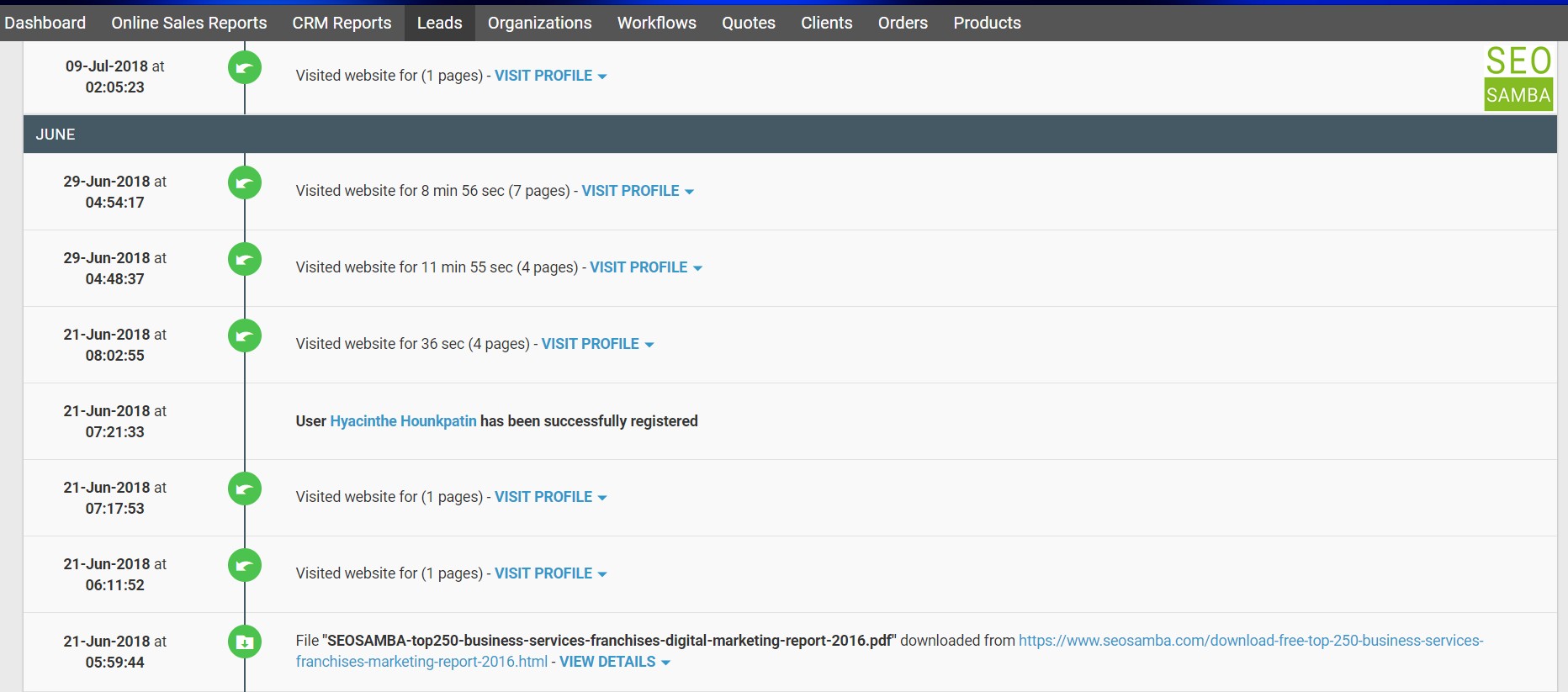1568x692 pixels.
Task: Click 'has been successfully registered' text
Action: pos(589,420)
